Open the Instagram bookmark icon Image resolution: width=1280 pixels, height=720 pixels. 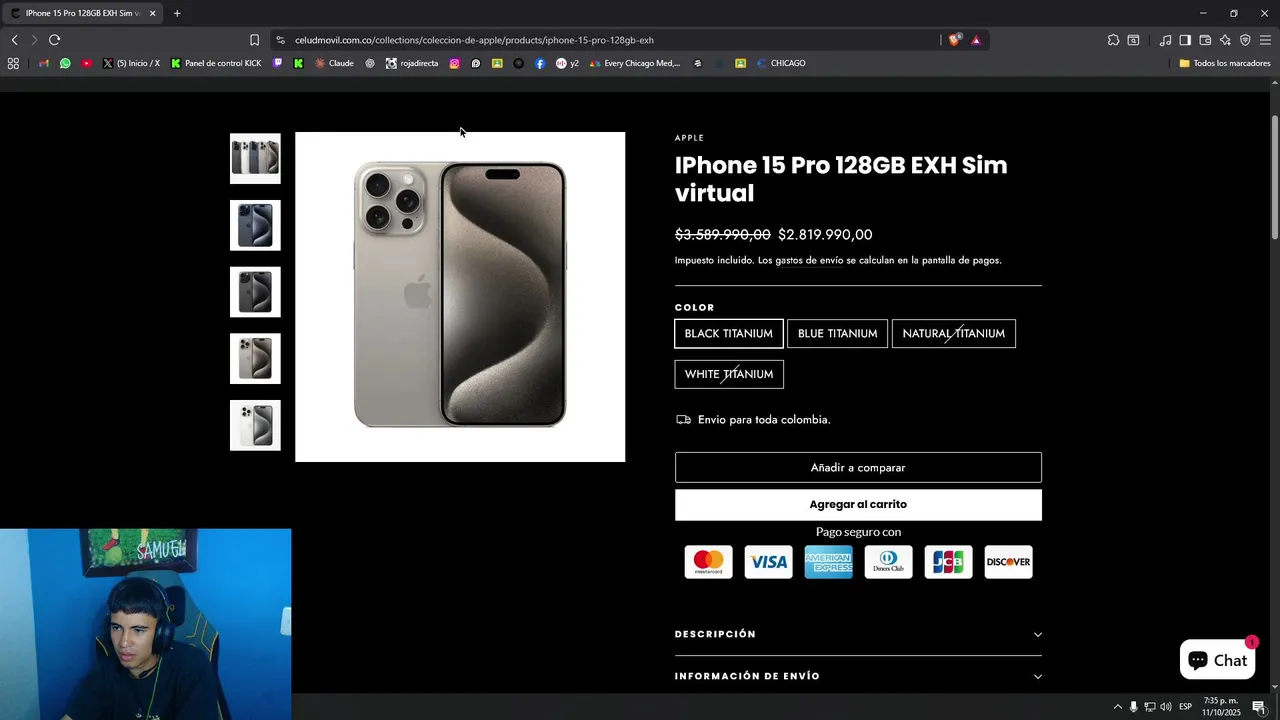(x=454, y=63)
